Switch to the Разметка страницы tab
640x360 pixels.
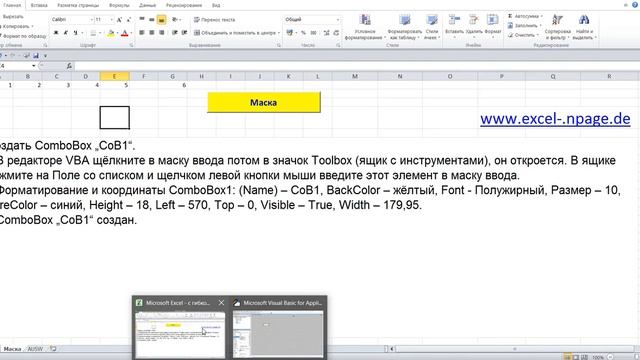pyautogui.click(x=78, y=5)
